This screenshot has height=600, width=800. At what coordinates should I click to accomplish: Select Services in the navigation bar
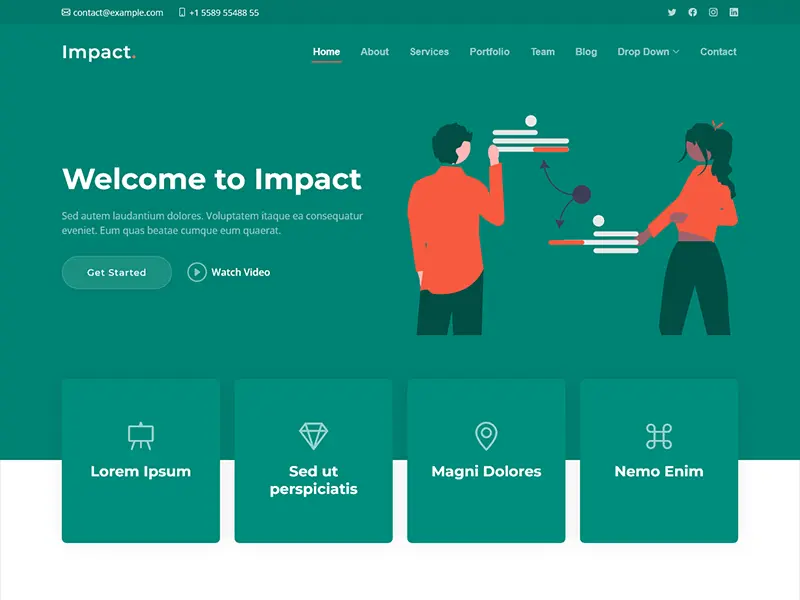click(429, 52)
